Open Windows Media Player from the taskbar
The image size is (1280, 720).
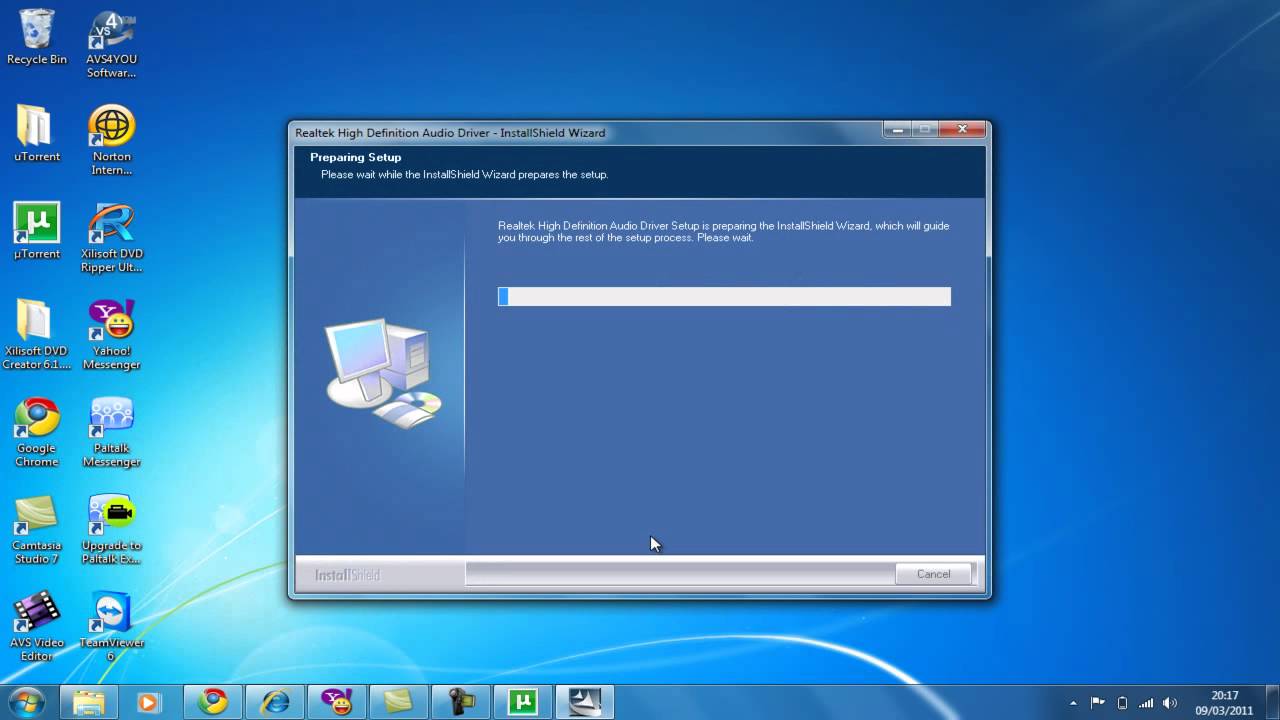click(148, 702)
